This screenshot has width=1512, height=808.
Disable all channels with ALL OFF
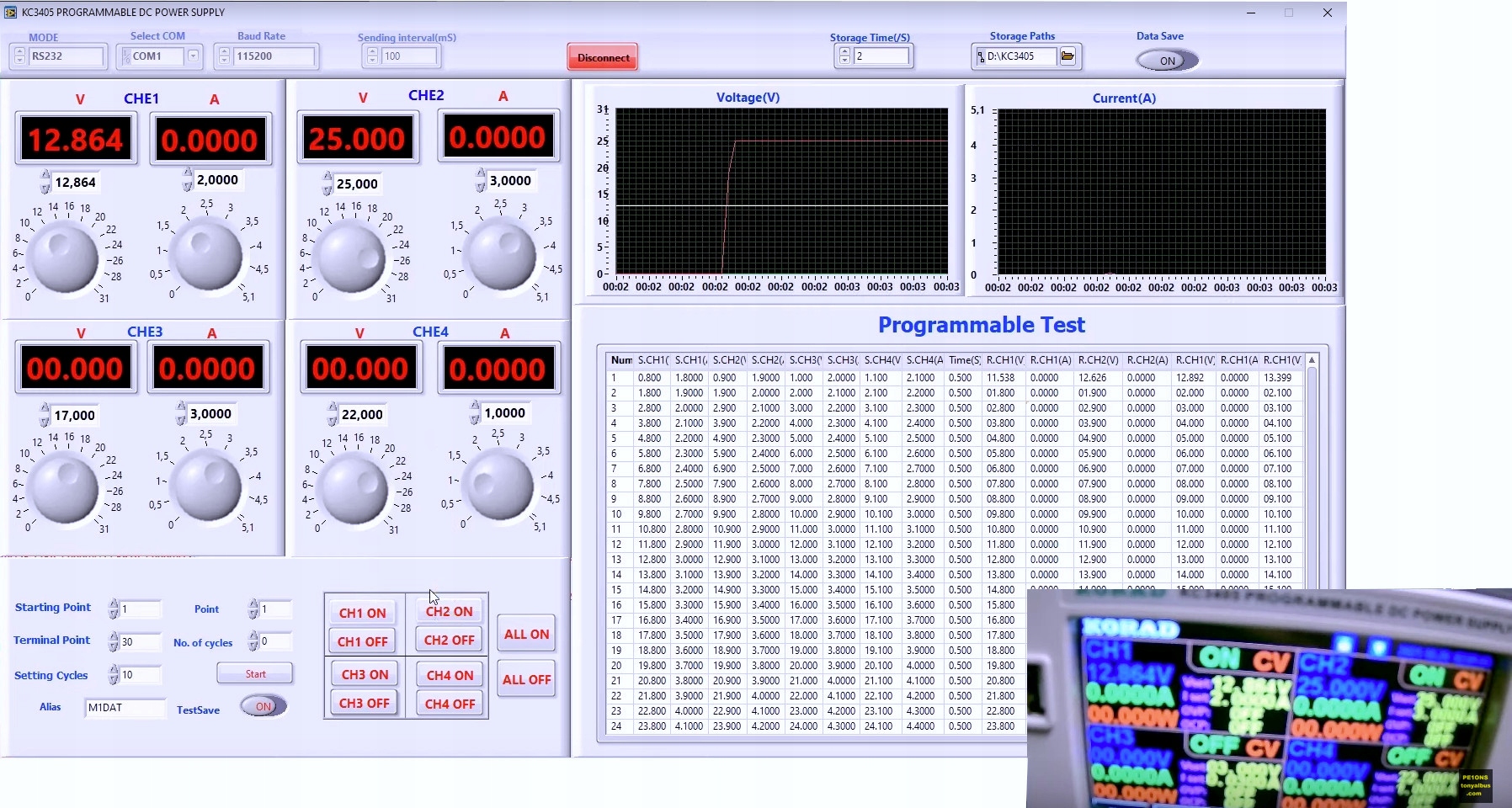coord(527,679)
